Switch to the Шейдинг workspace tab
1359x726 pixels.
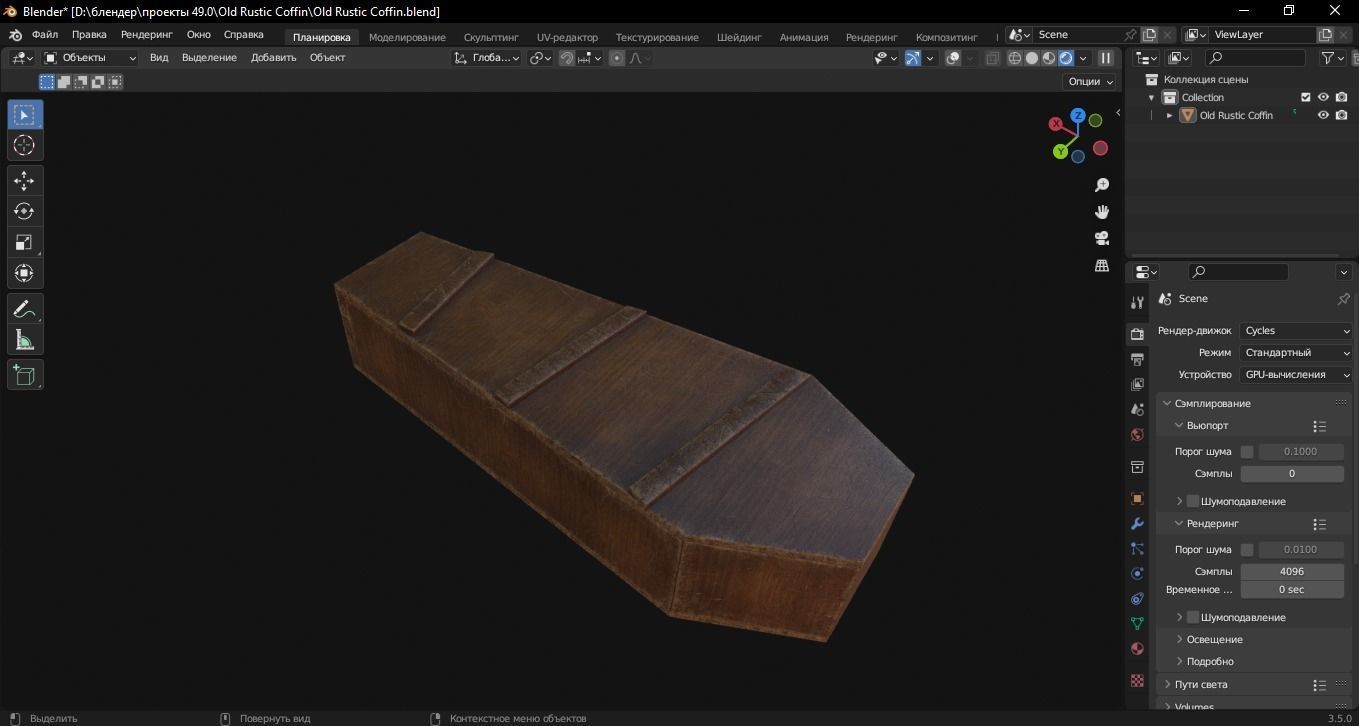[739, 37]
